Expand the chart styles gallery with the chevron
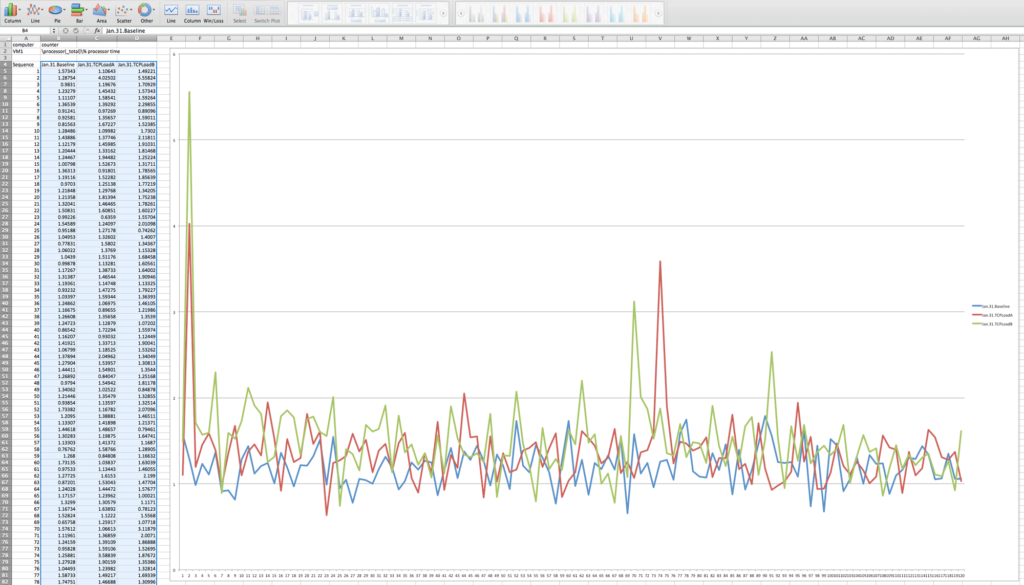Viewport: 1024px width, 585px height. 658,13
